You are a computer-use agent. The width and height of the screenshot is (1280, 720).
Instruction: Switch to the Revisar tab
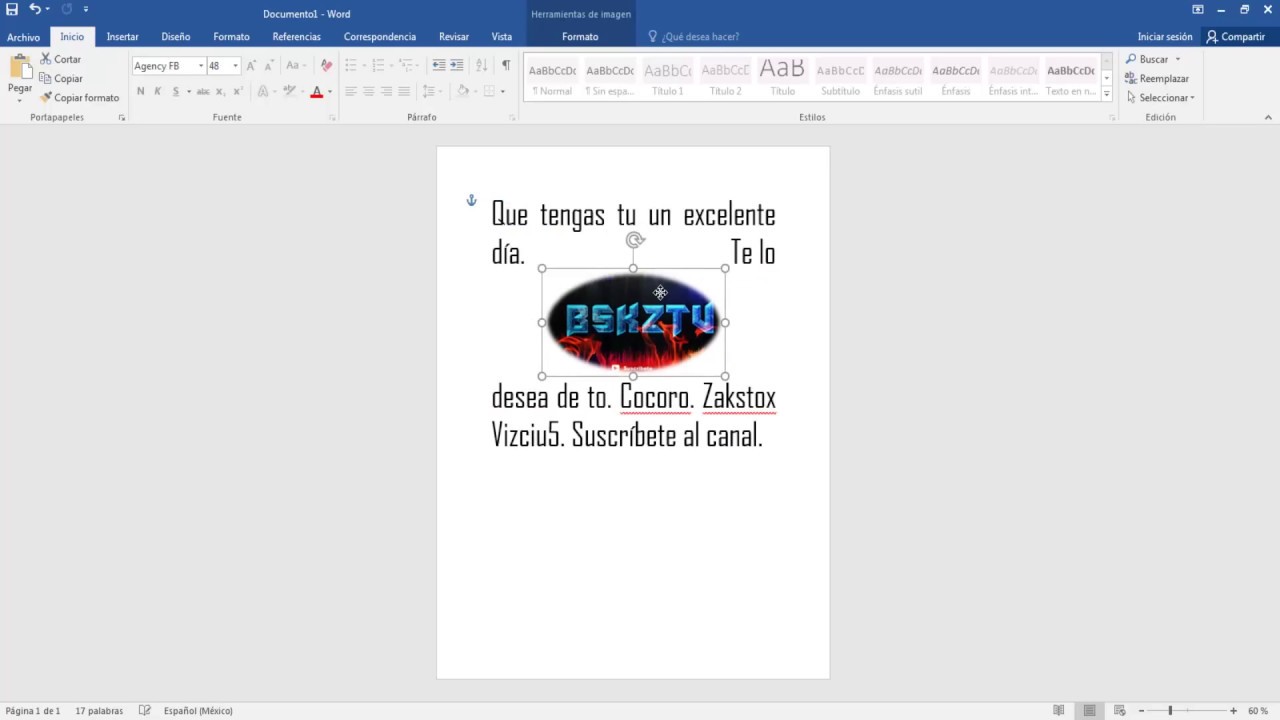[x=454, y=37]
